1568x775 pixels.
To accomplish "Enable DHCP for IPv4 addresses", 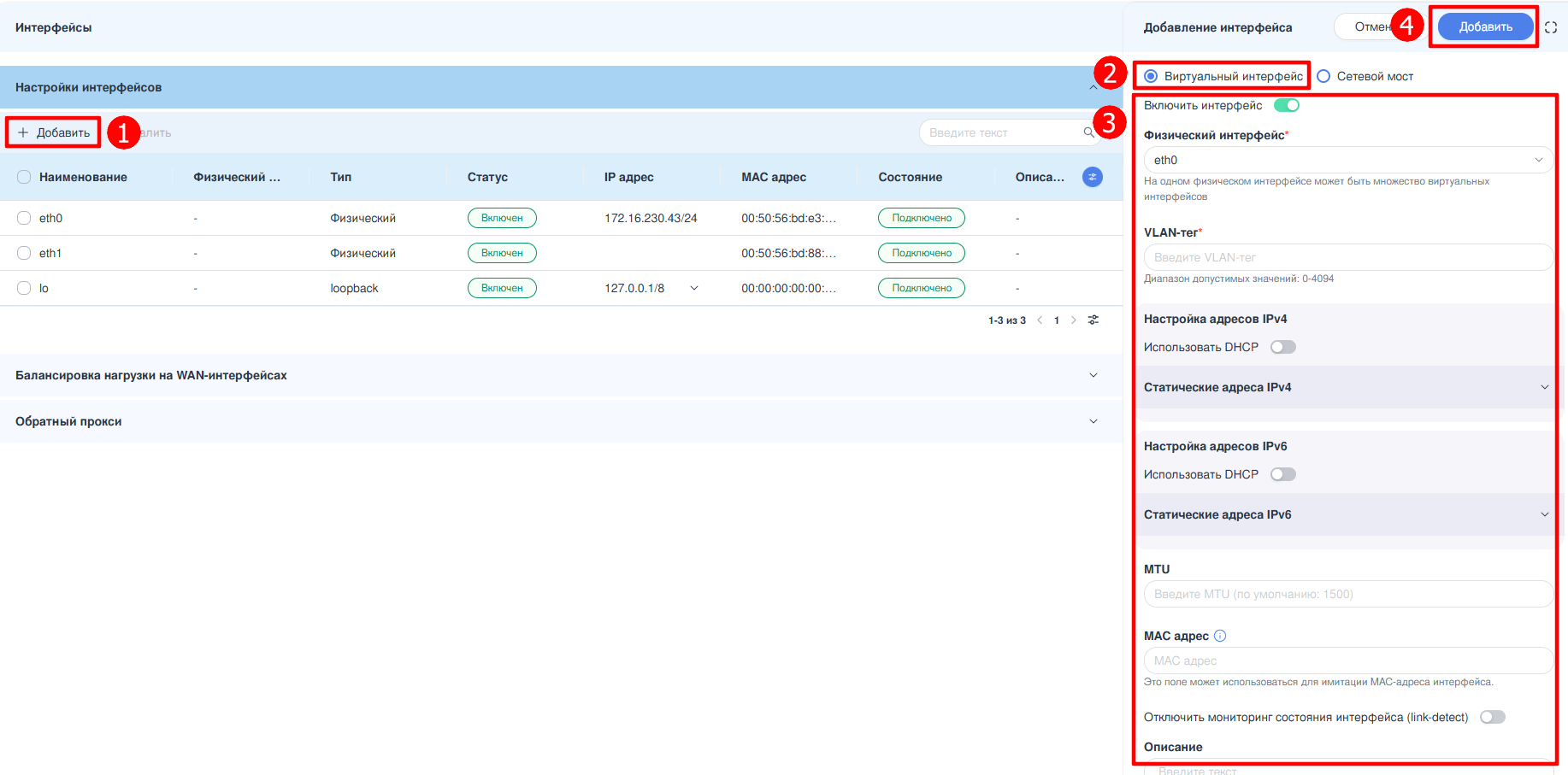I will (x=1282, y=347).
